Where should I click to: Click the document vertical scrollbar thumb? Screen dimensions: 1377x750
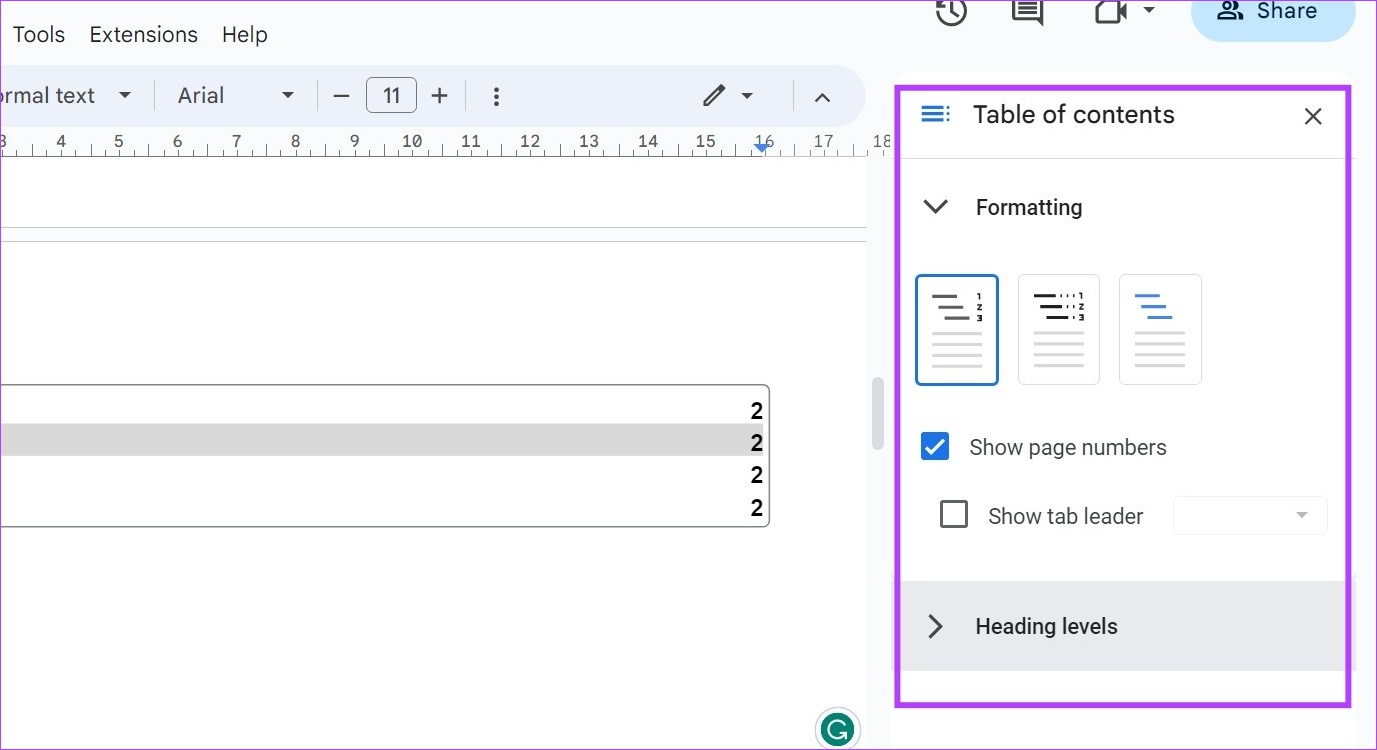(878, 413)
